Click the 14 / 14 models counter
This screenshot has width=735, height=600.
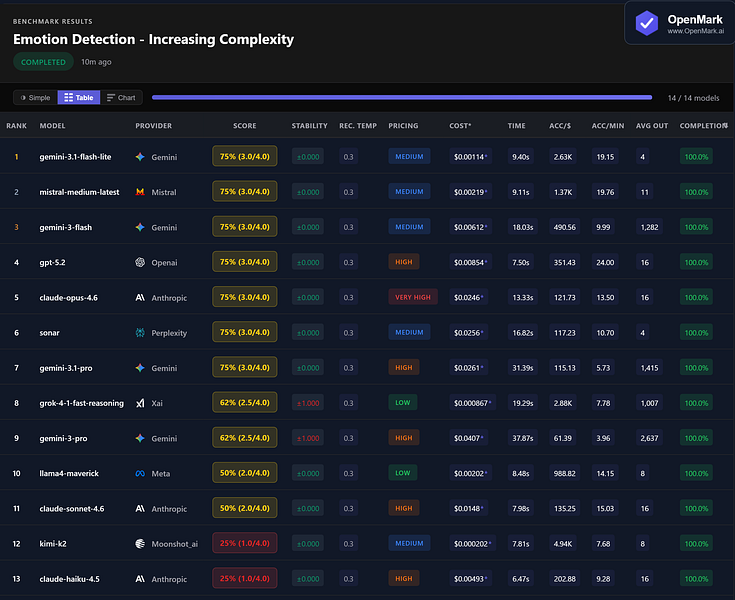coord(693,98)
